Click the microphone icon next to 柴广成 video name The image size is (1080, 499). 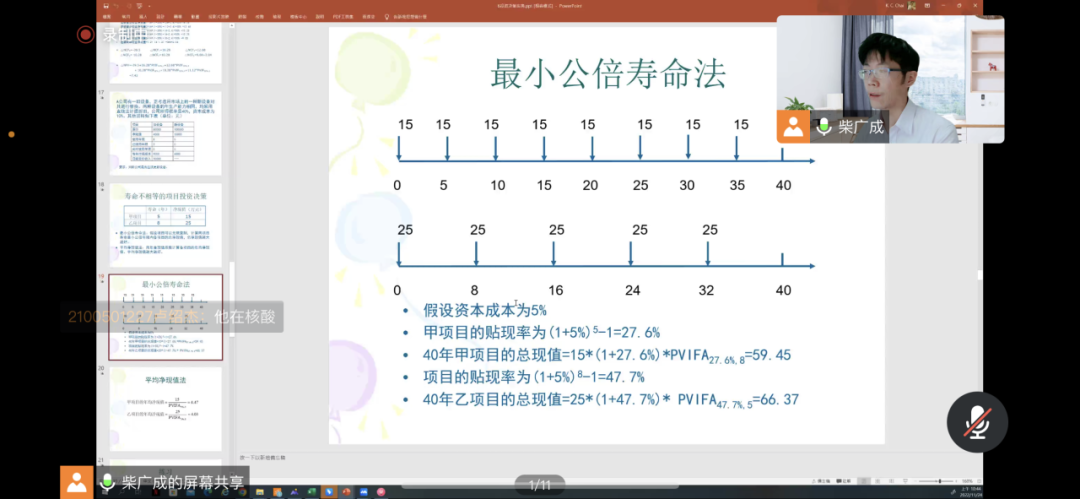(823, 127)
